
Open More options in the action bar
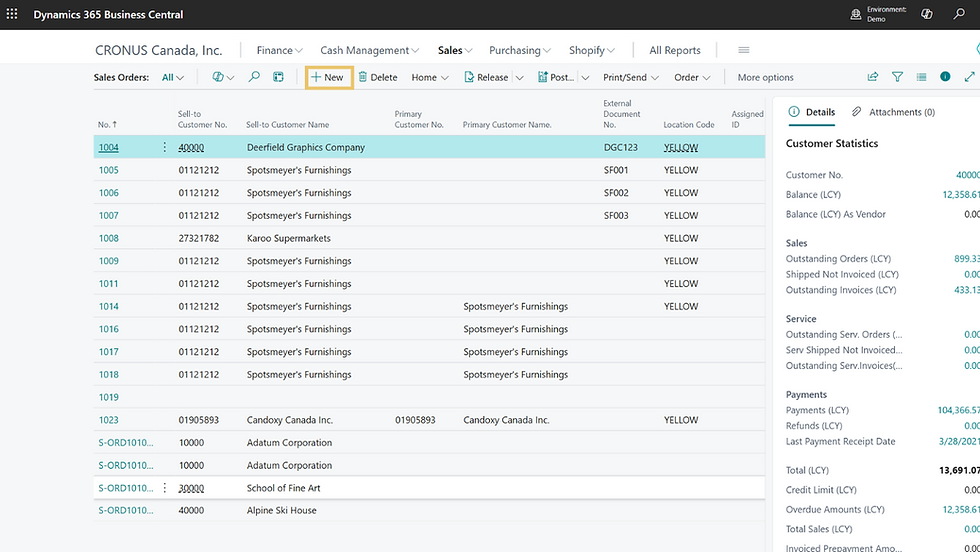point(765,78)
